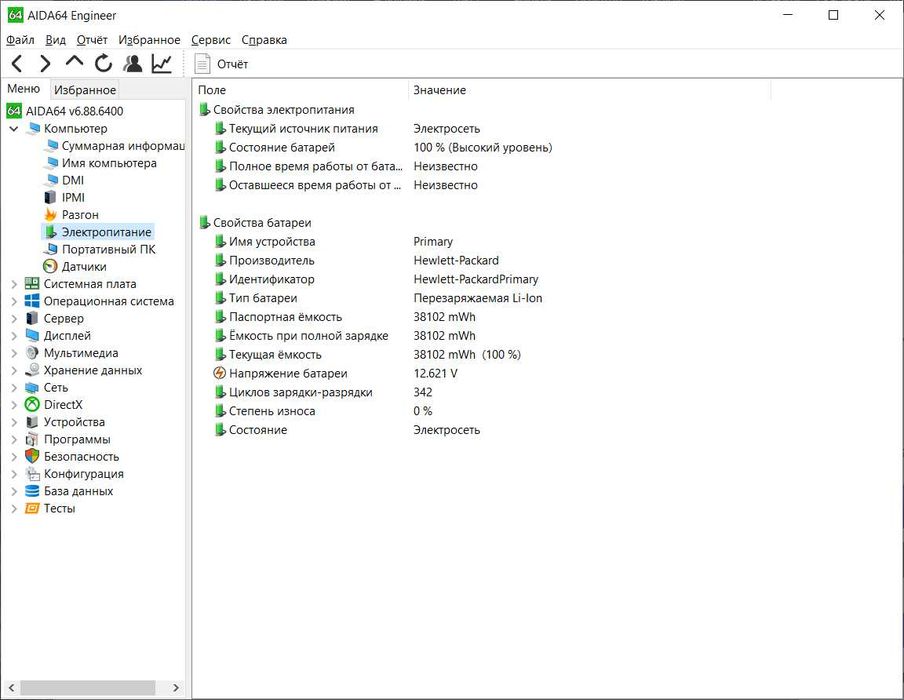The width and height of the screenshot is (904, 700).
Task: Open the Избранное menu in the menu bar
Action: click(x=149, y=40)
